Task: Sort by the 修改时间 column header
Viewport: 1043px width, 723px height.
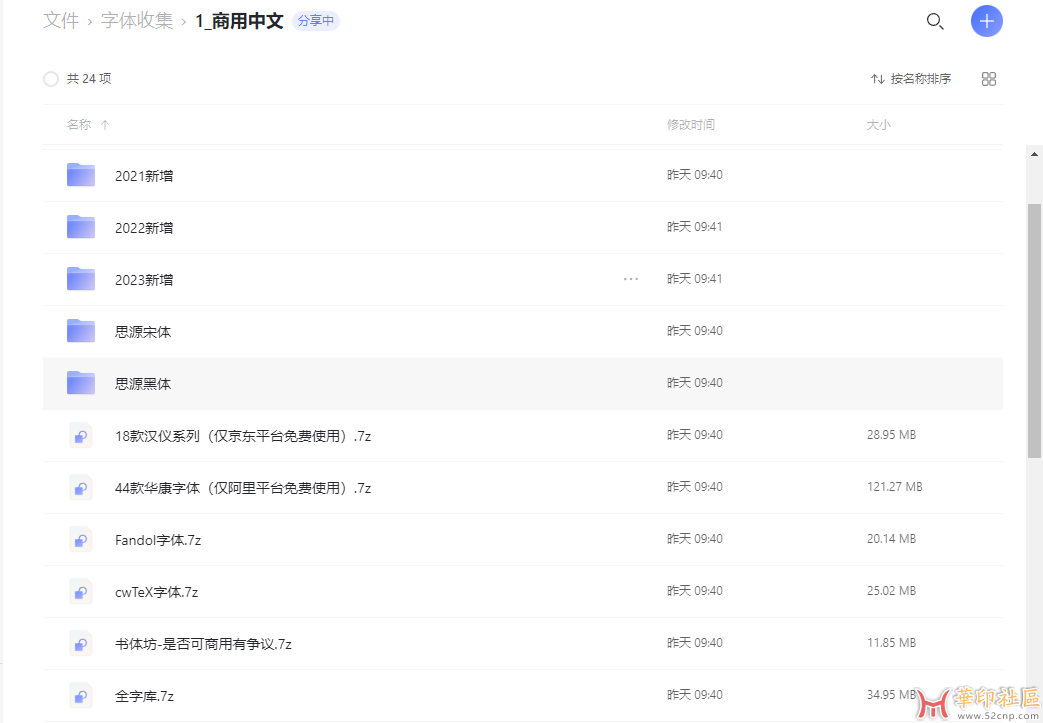Action: tap(691, 125)
